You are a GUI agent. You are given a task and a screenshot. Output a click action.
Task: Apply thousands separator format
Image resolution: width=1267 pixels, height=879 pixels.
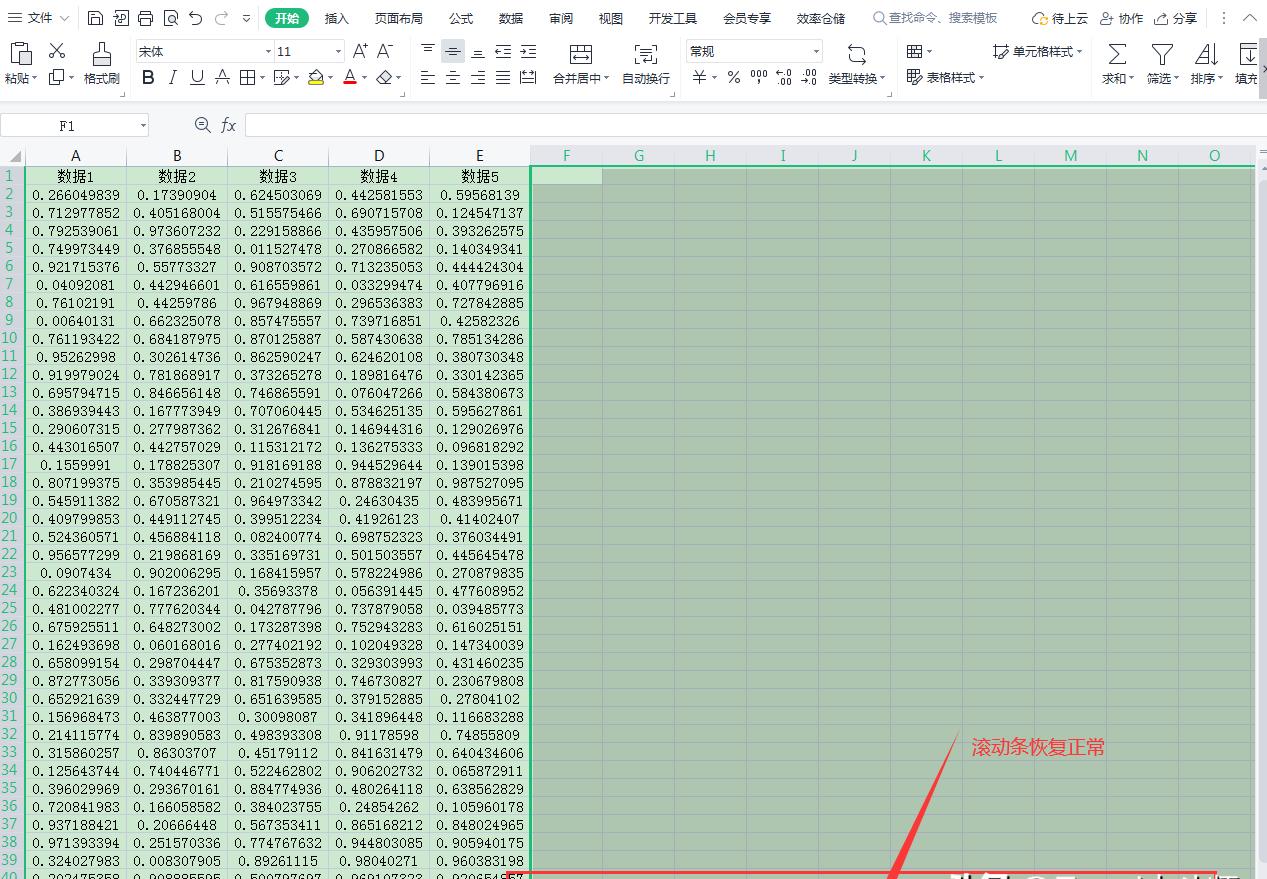click(x=759, y=77)
